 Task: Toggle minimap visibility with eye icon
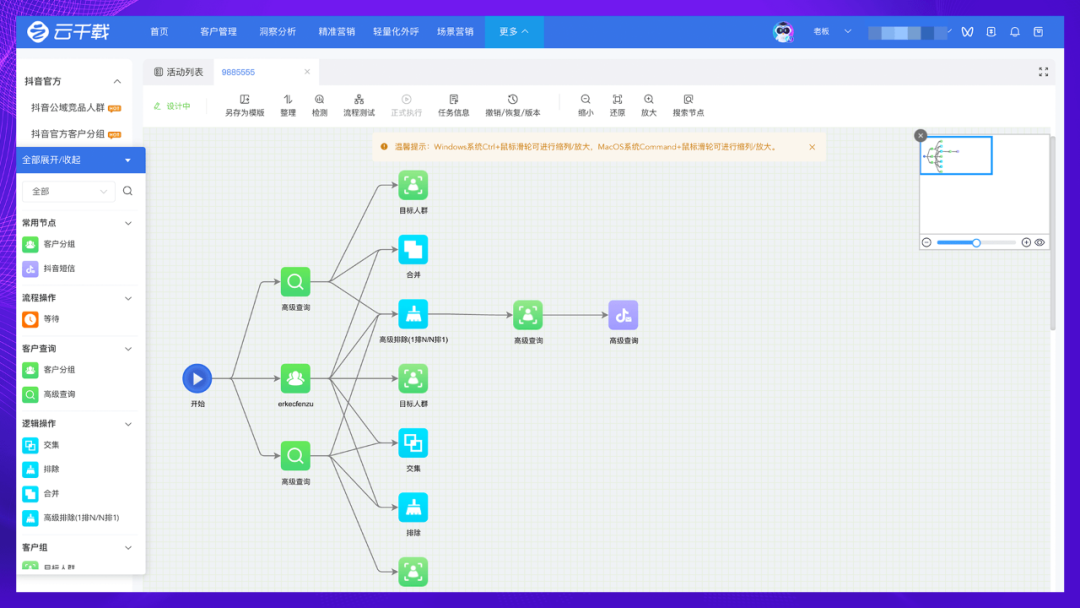[1040, 242]
